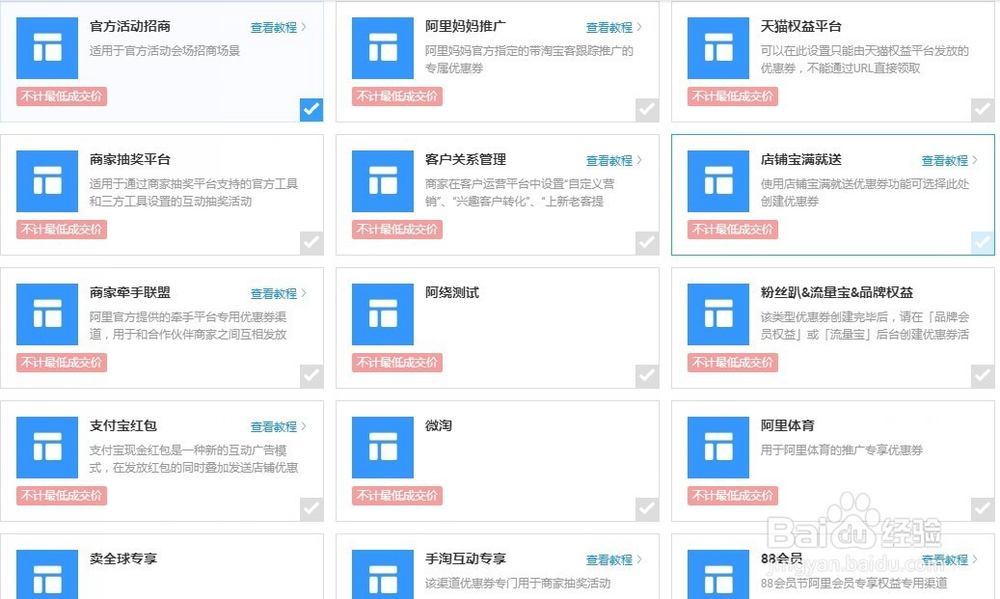This screenshot has height=599, width=1000.
Task: Click the 天猫权益平台 channel icon
Action: pyautogui.click(x=718, y=48)
